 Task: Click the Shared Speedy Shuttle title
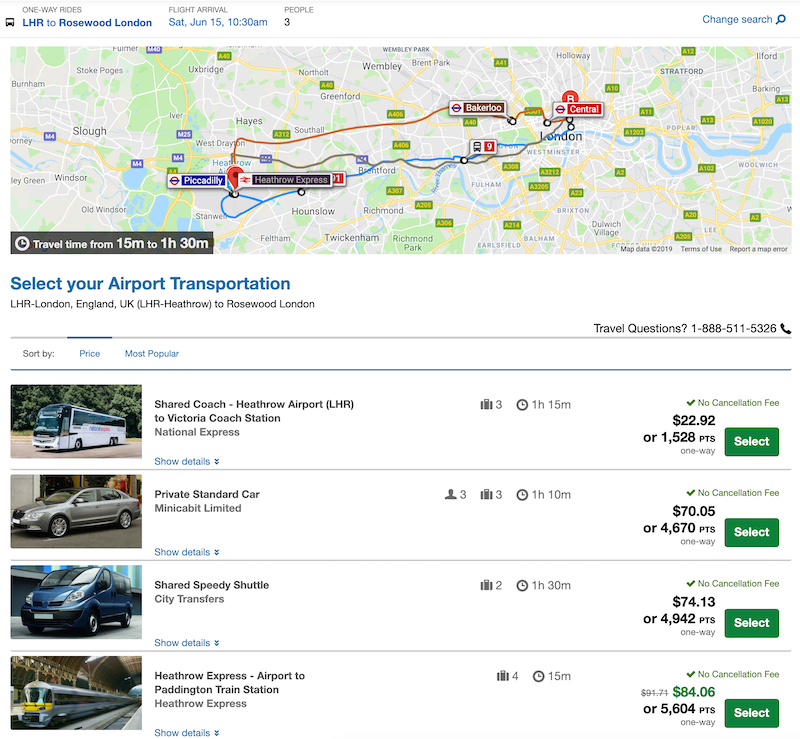pyautogui.click(x=212, y=585)
